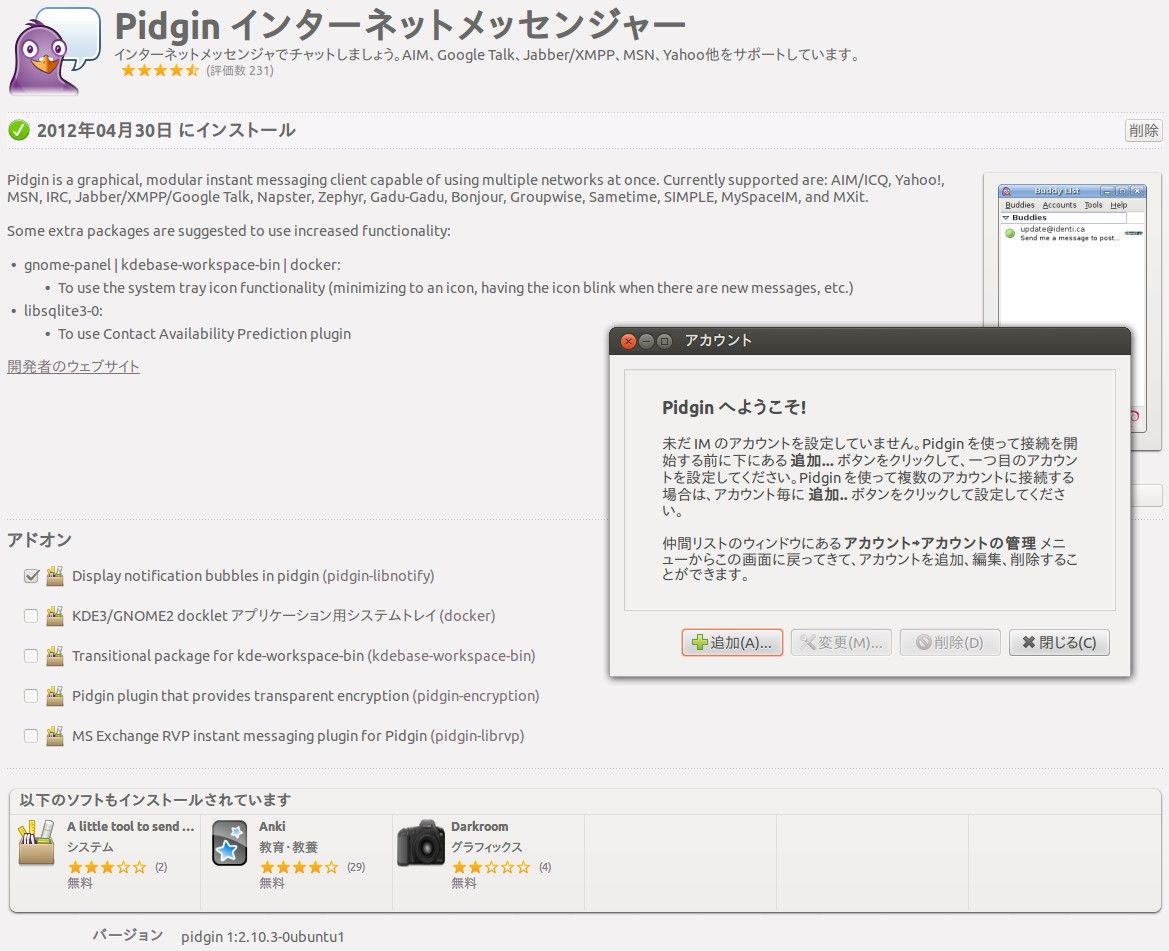
Task: Click 'To use Contact Availability Prediction plugin' text
Action: 204,334
